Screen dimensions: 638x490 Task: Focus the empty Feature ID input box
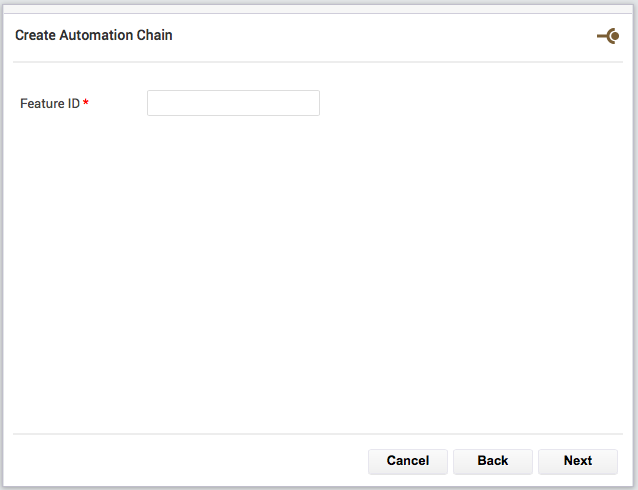233,103
